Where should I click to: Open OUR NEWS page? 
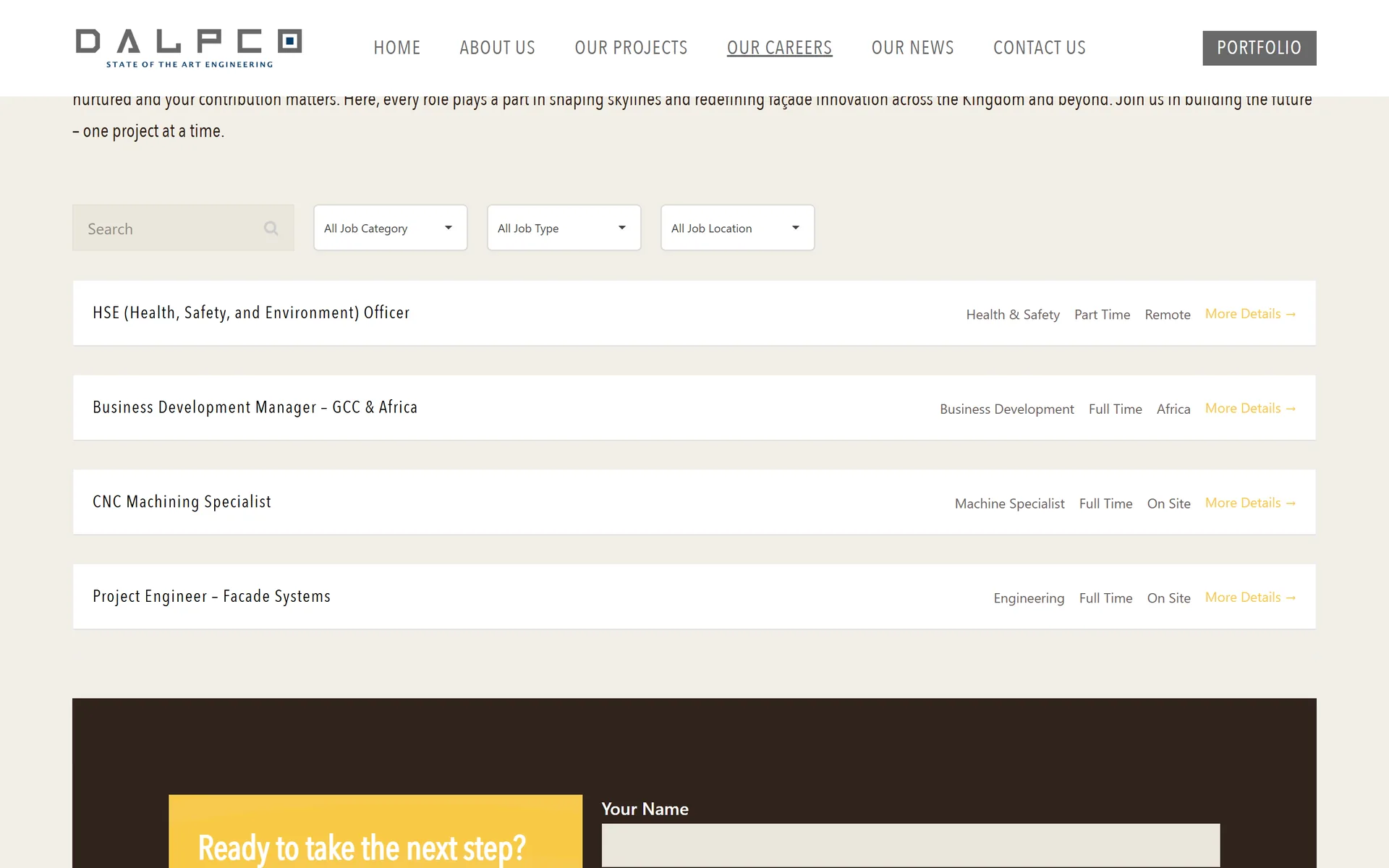pyautogui.click(x=913, y=48)
